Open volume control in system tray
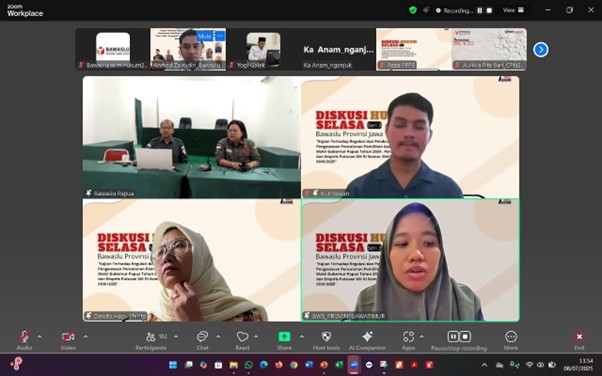 tap(541, 364)
